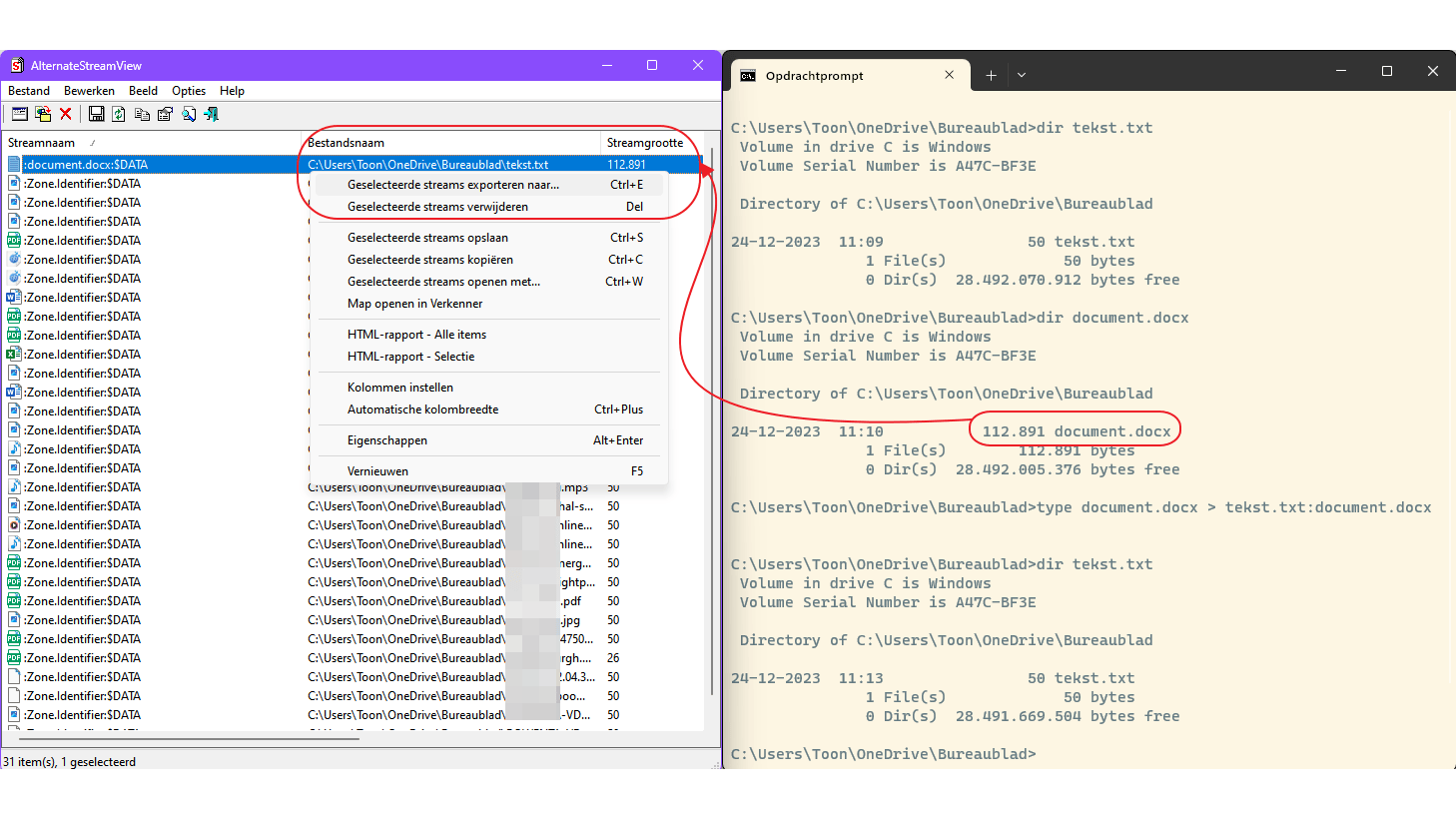The image size is (1456, 819).
Task: Click '28.491.669.504 bytes free' in terminal
Action: 1068,716
